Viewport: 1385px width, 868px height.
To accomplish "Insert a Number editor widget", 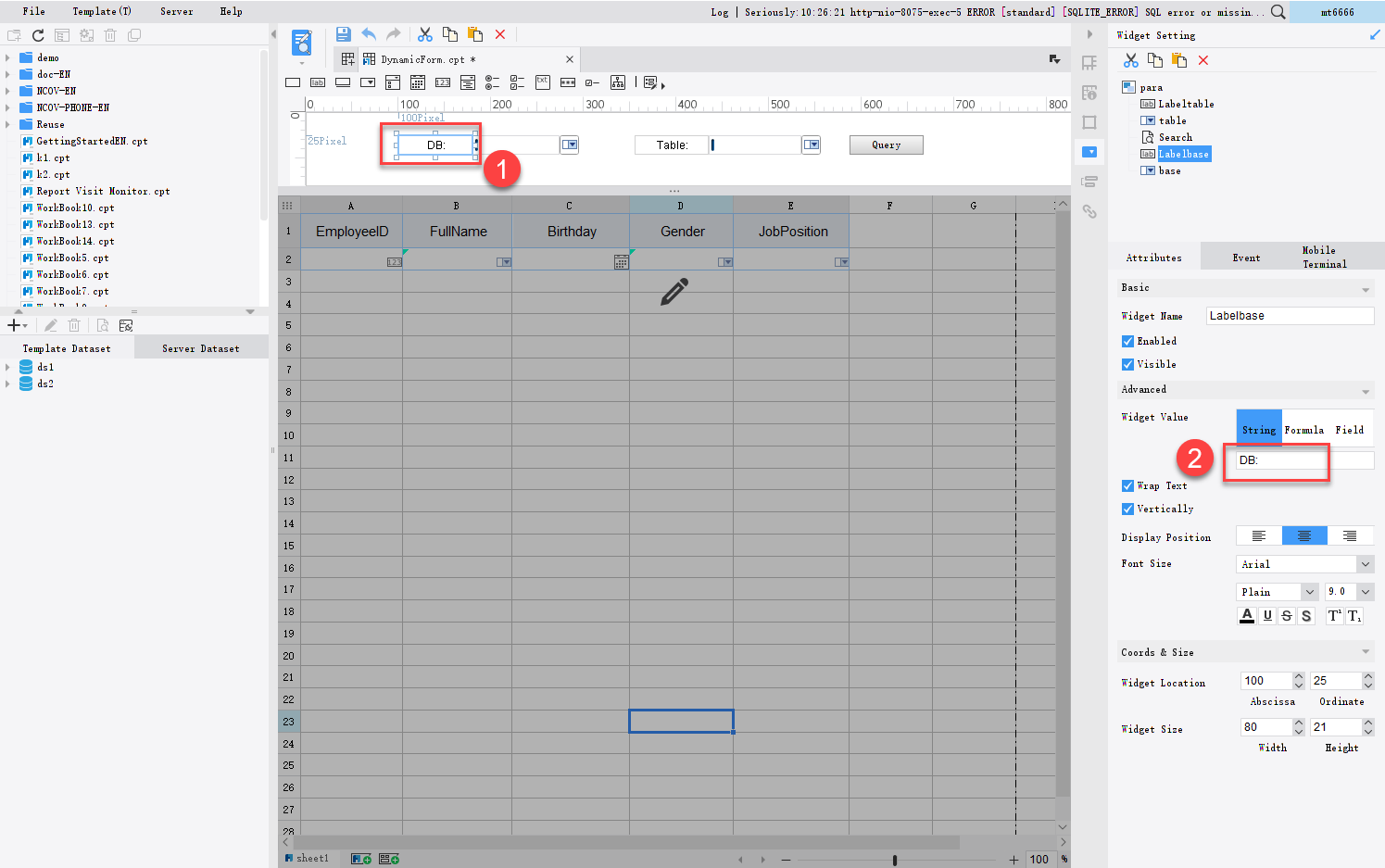I will click(443, 82).
